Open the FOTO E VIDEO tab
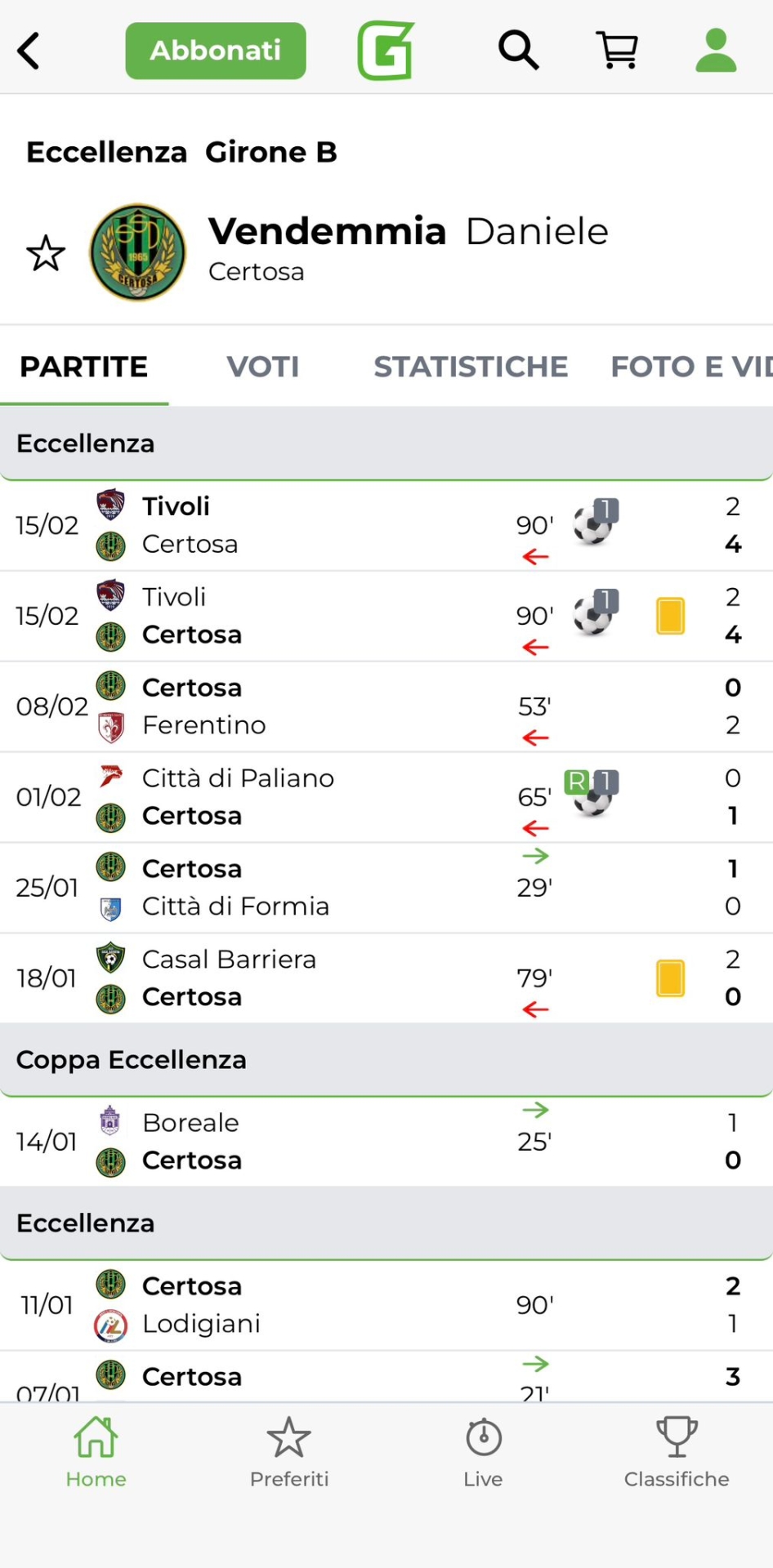Image resolution: width=773 pixels, height=1568 pixels. (x=691, y=367)
